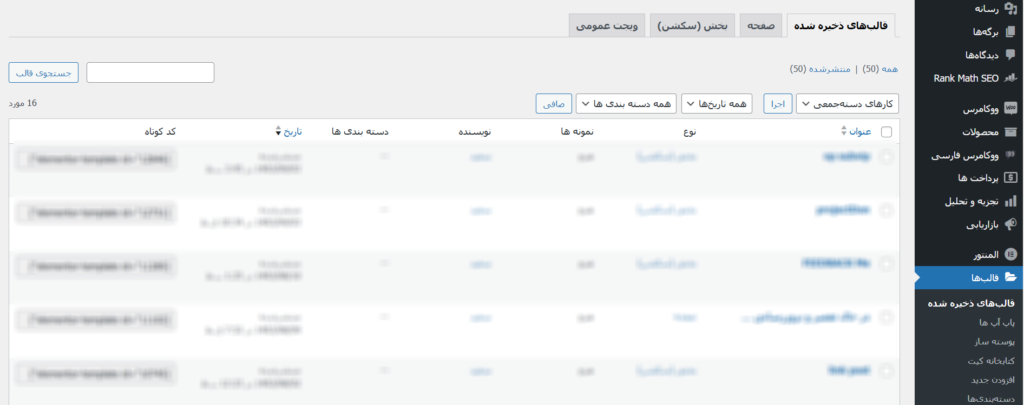Select the second template row checkbox
The width and height of the screenshot is (1024, 405).
[886, 209]
